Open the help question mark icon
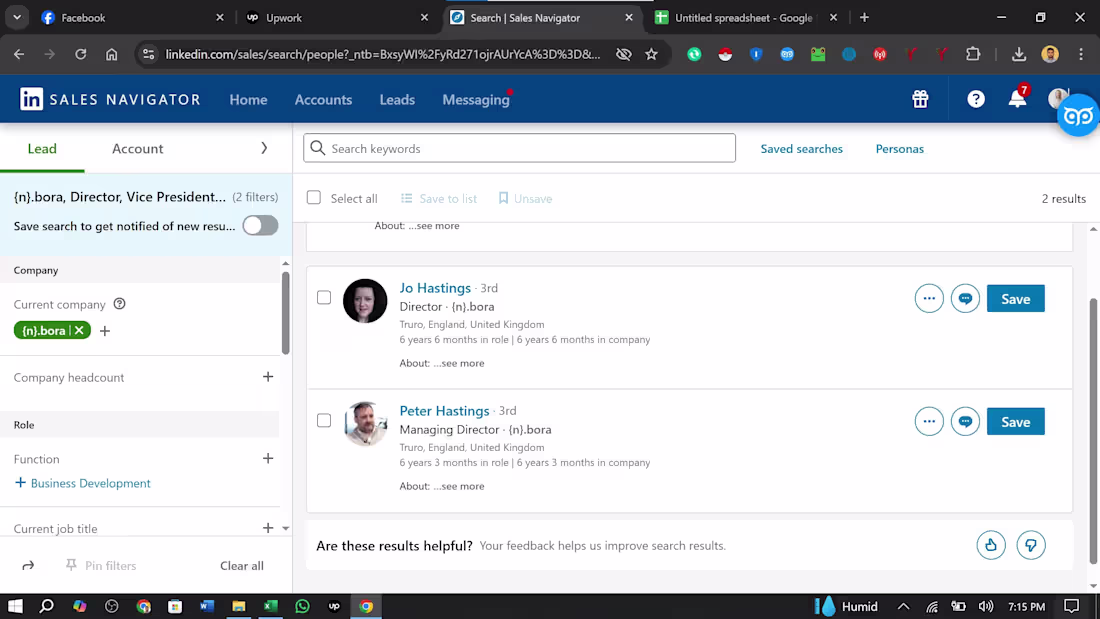The height and width of the screenshot is (619, 1100). coord(976,100)
